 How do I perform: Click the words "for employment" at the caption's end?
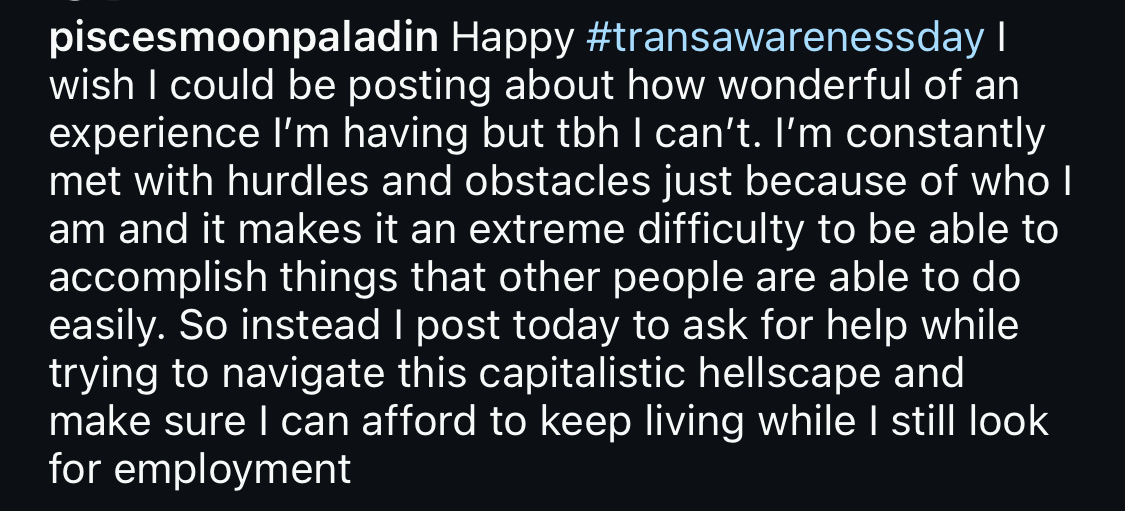click(200, 468)
